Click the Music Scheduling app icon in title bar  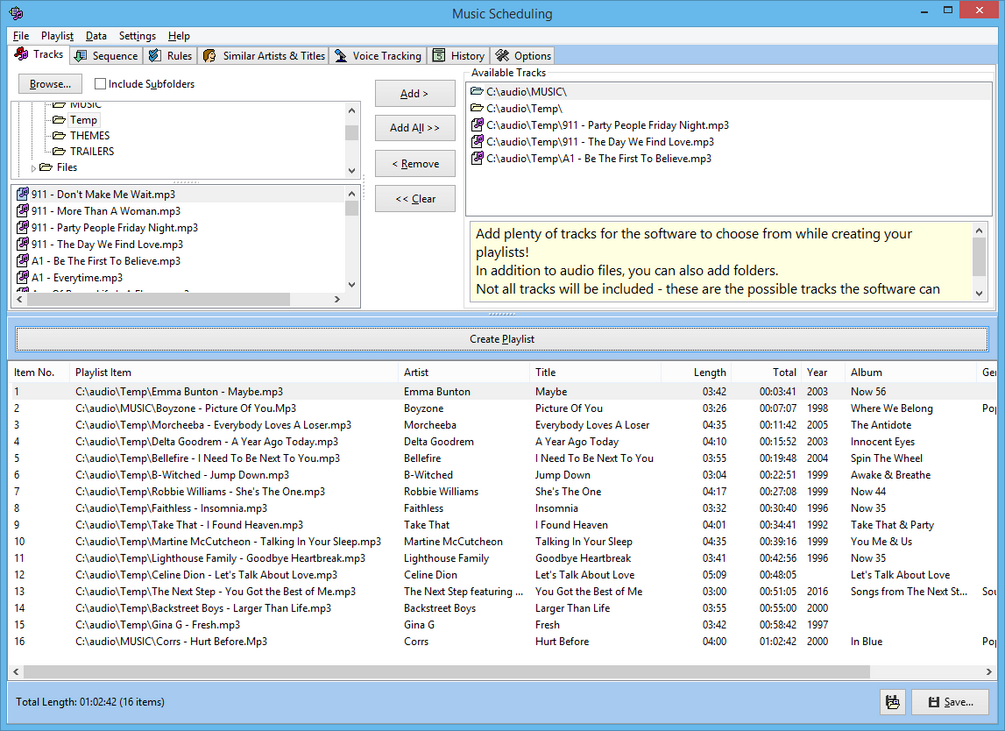(x=16, y=13)
